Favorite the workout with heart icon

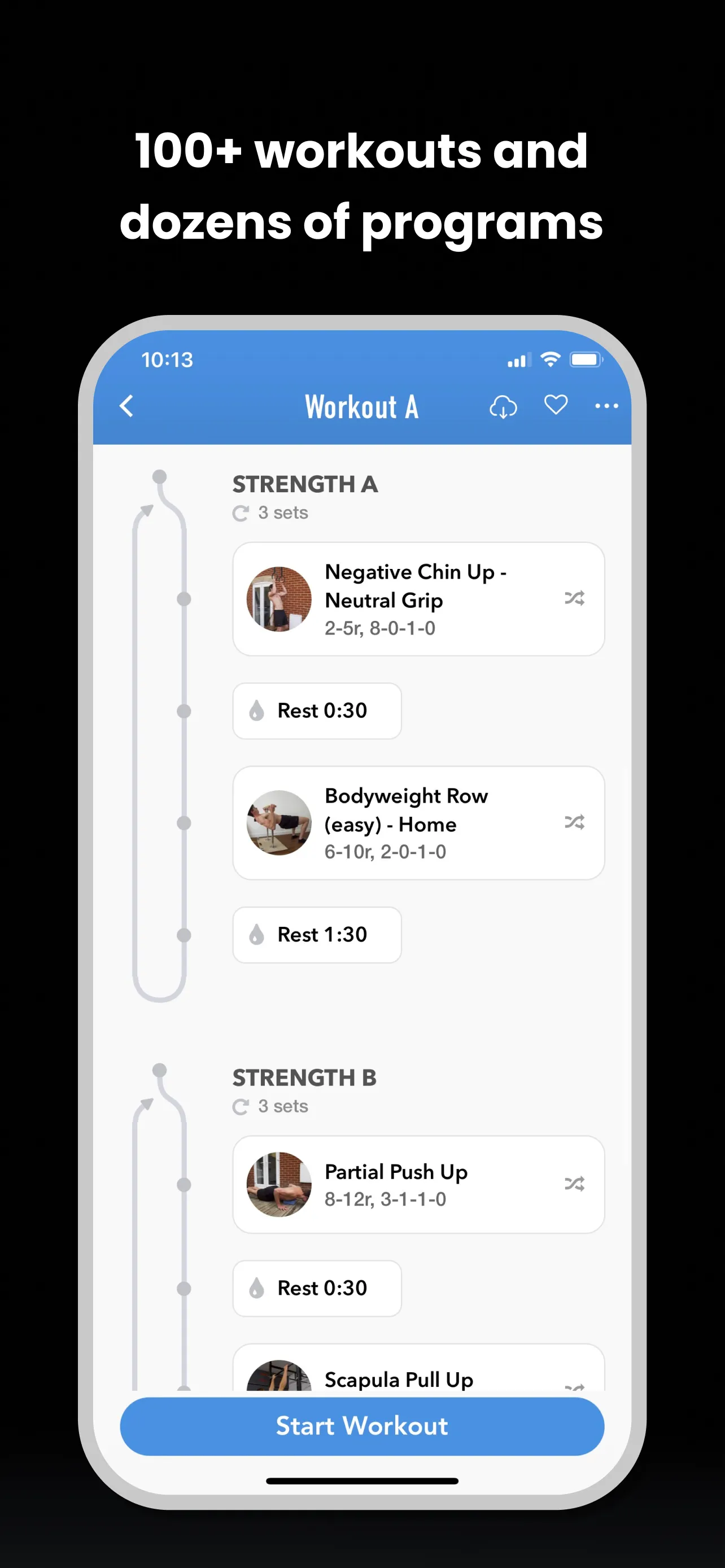point(555,405)
